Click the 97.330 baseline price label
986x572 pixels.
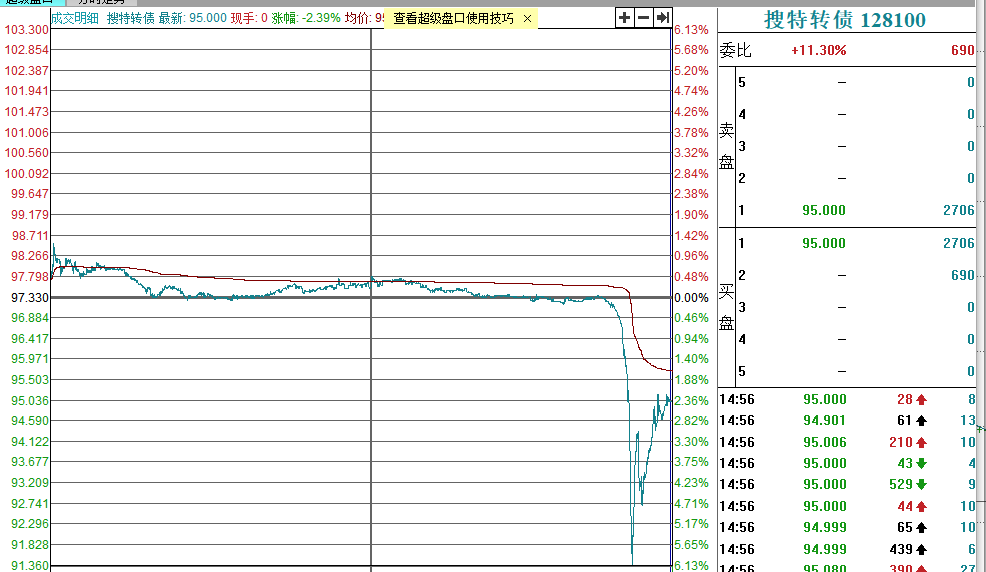30,297
